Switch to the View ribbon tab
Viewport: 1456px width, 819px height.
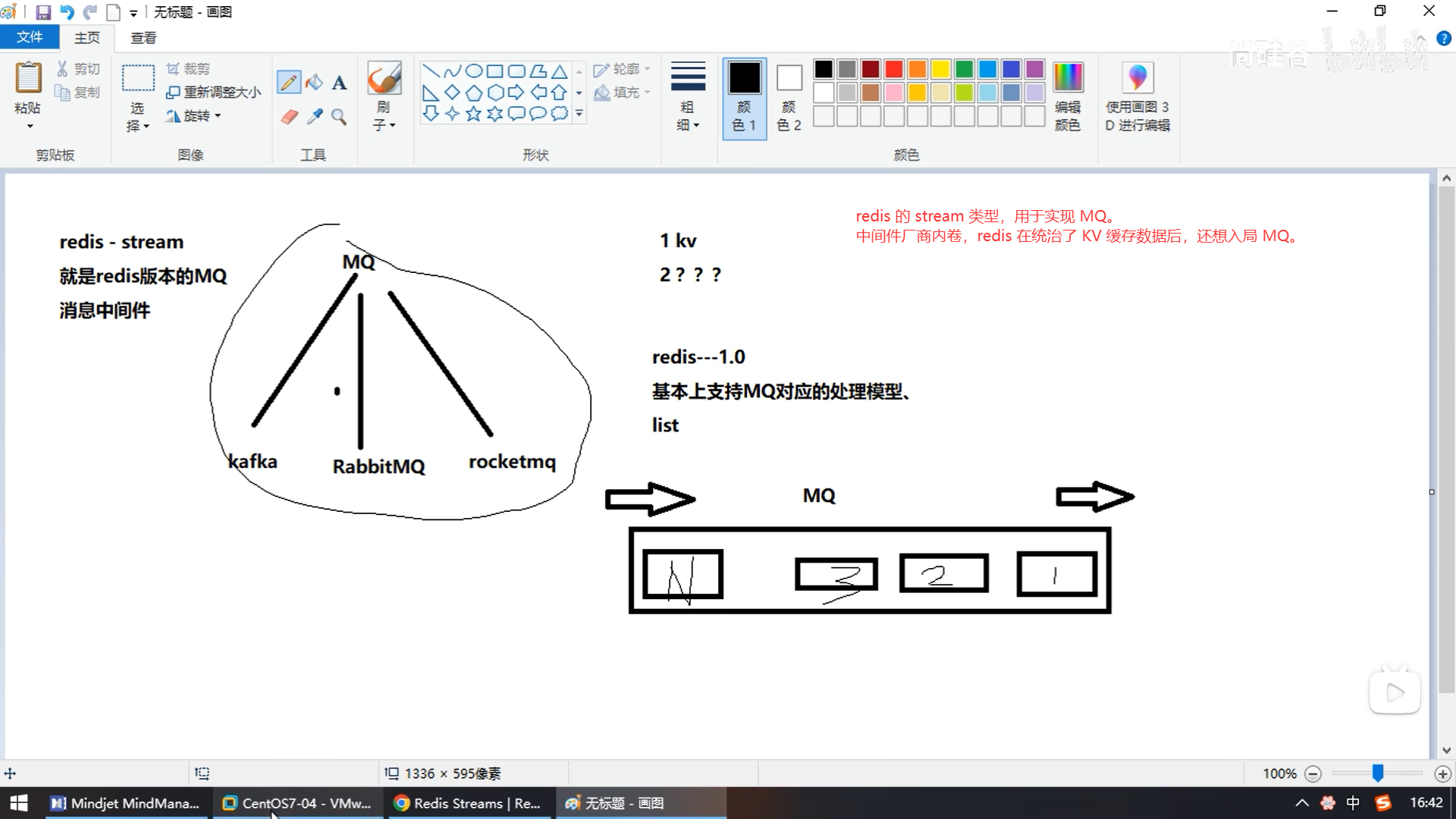143,37
